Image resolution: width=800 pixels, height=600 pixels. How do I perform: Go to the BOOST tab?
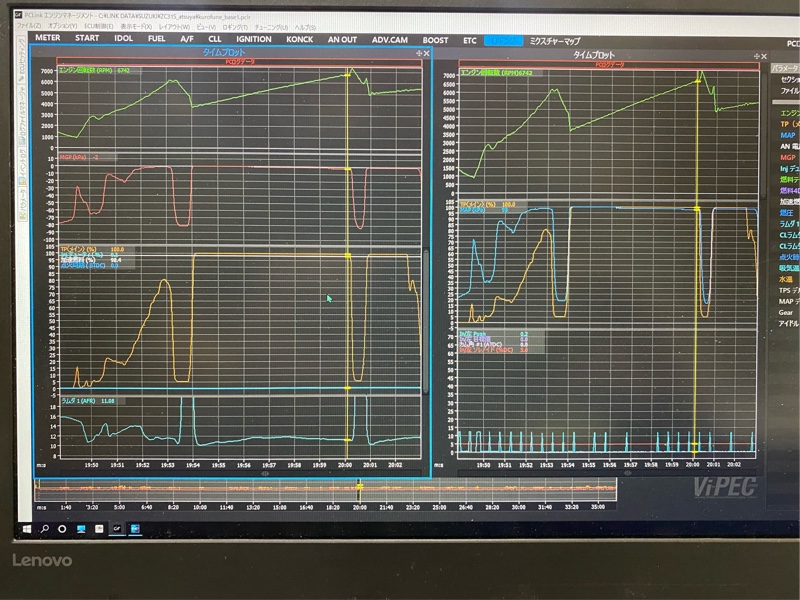435,40
